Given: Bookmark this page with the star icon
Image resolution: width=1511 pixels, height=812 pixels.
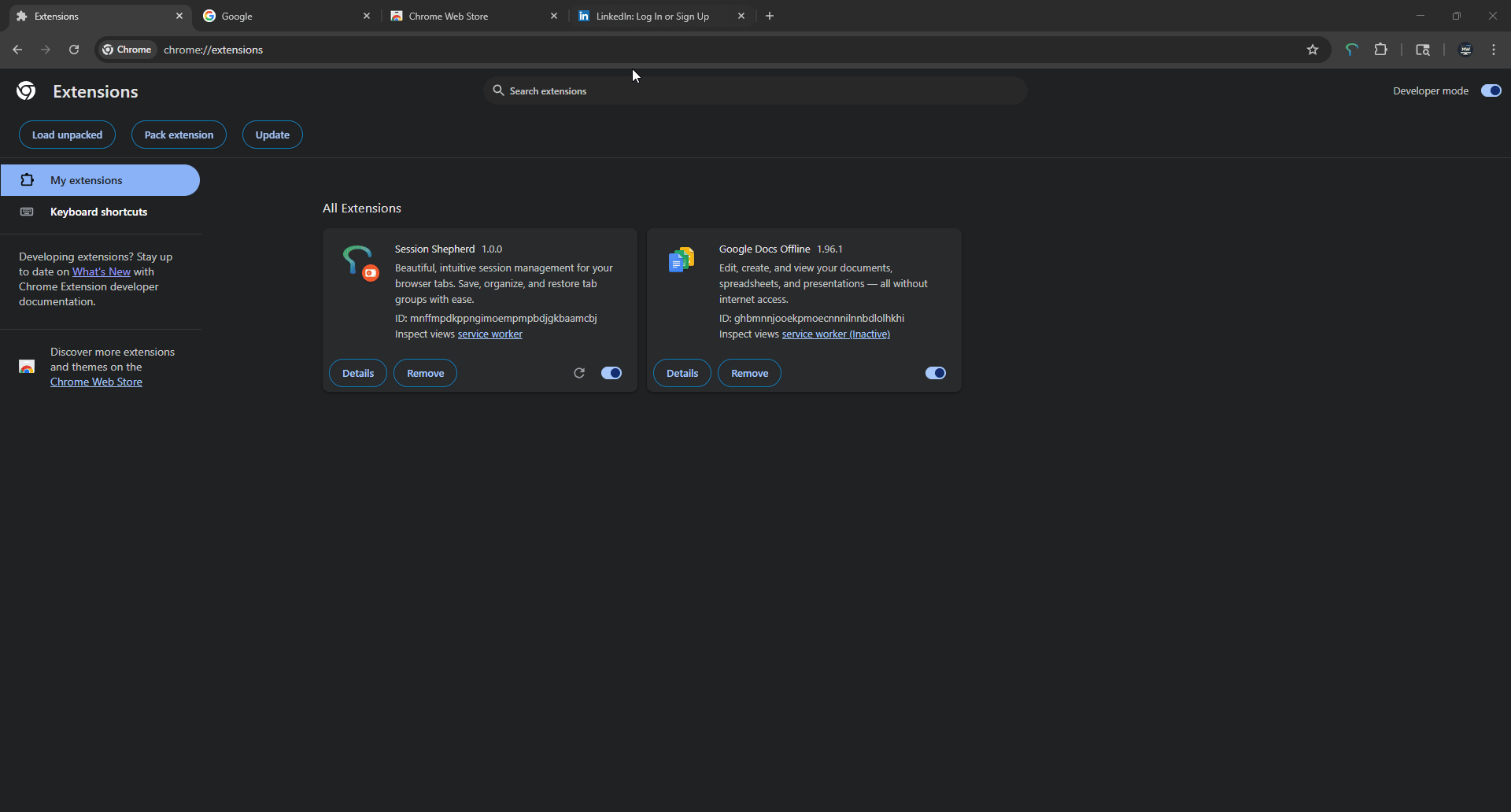Looking at the screenshot, I should [x=1312, y=50].
